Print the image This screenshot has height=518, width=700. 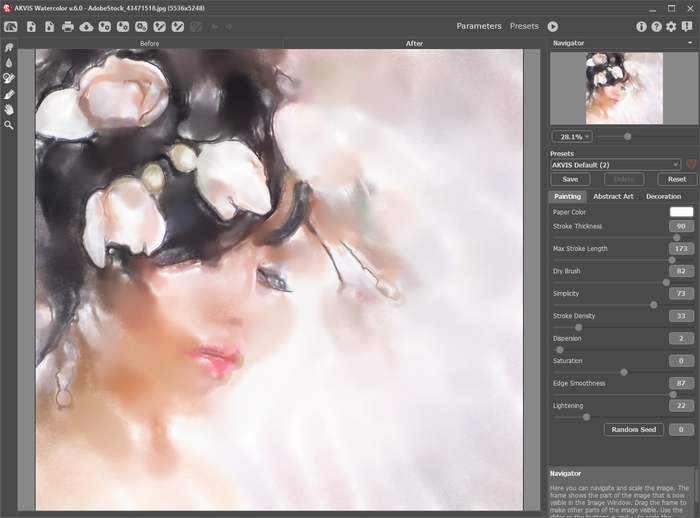coord(67,27)
